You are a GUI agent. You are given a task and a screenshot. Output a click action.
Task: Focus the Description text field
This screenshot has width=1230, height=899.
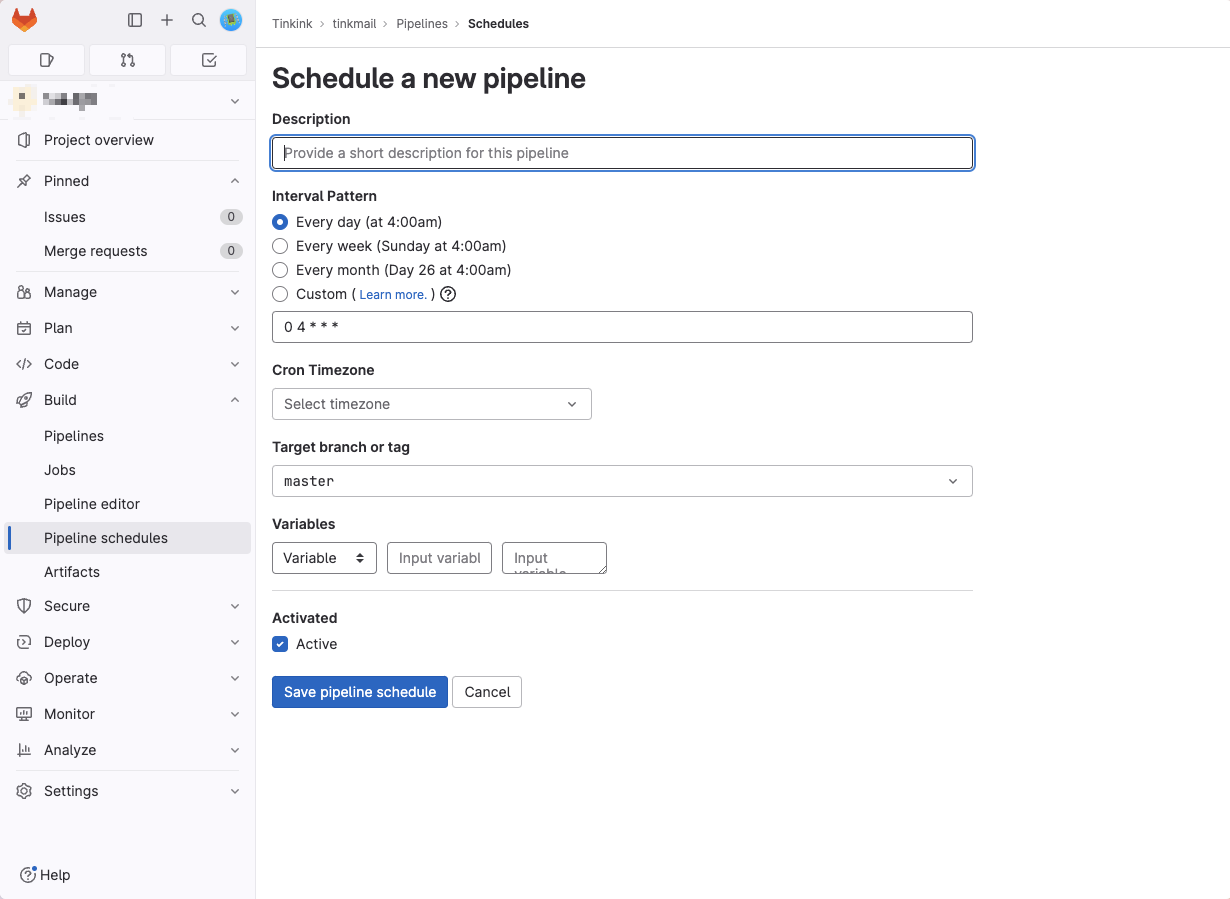622,153
